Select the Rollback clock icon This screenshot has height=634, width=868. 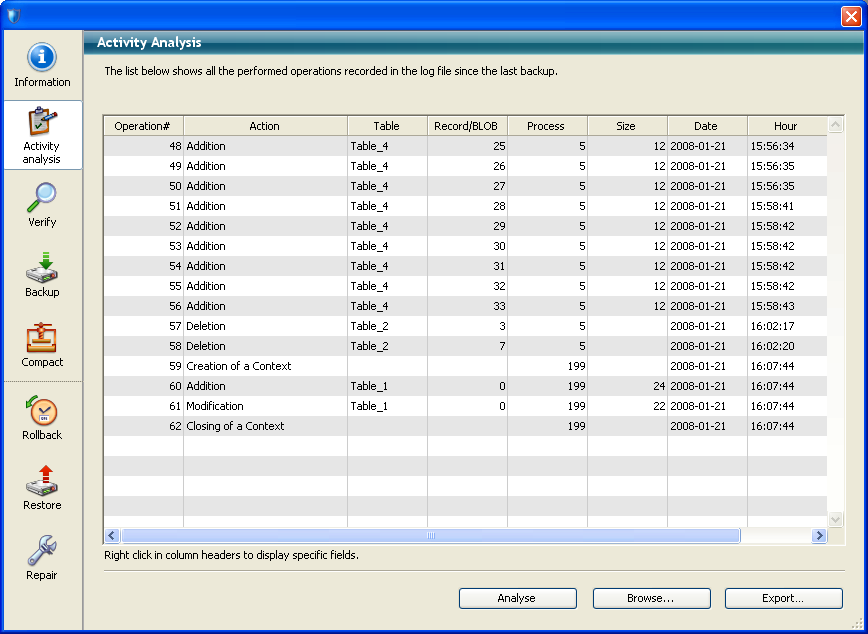point(42,410)
